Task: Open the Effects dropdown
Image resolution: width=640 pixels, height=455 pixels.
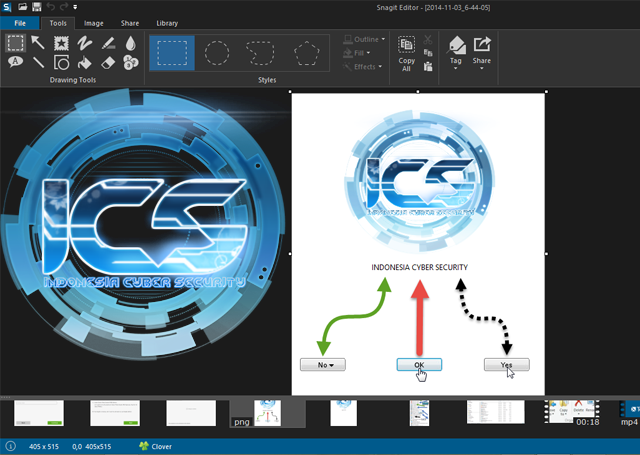Action: (362, 67)
